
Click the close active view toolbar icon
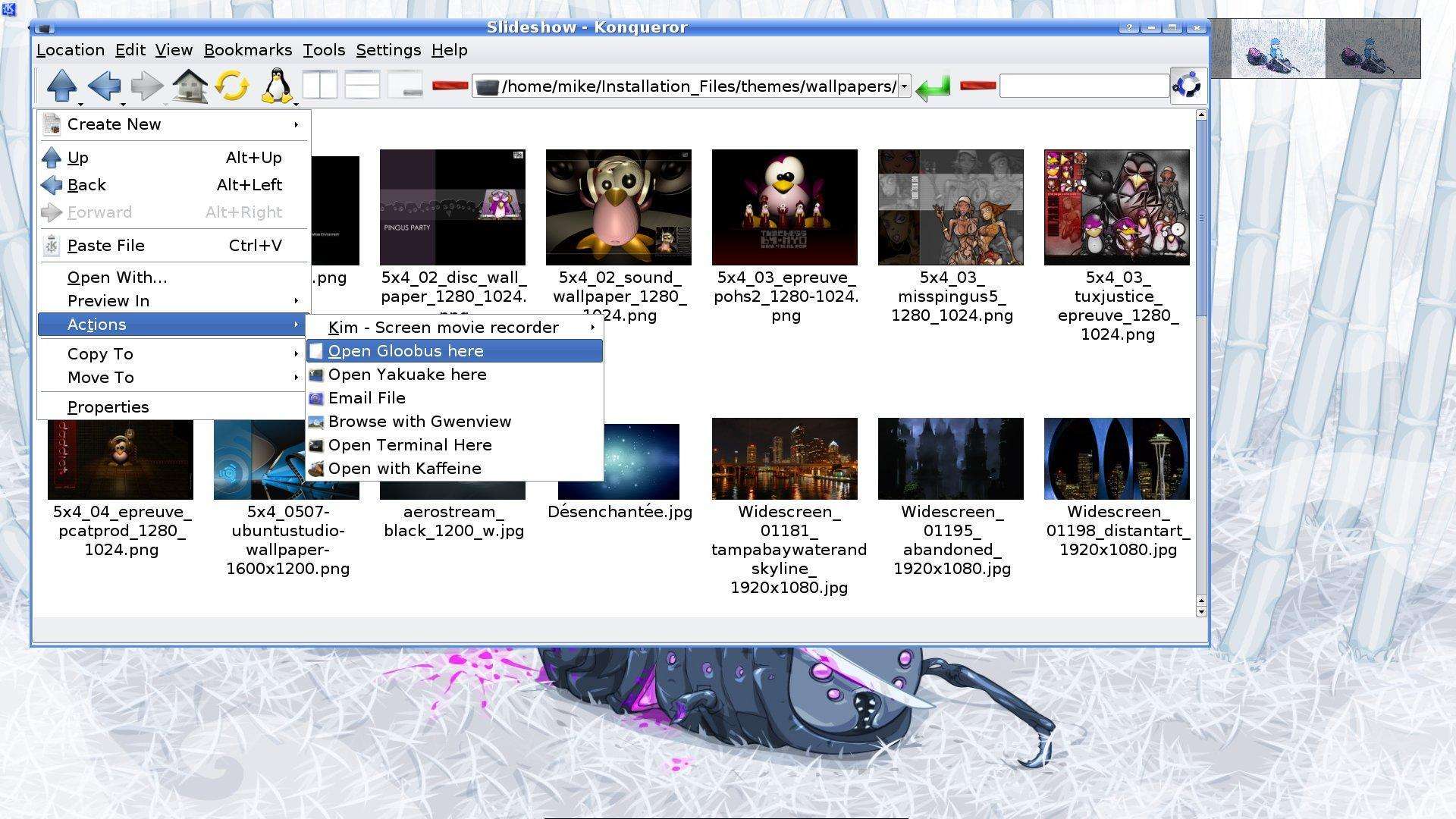pos(405,85)
